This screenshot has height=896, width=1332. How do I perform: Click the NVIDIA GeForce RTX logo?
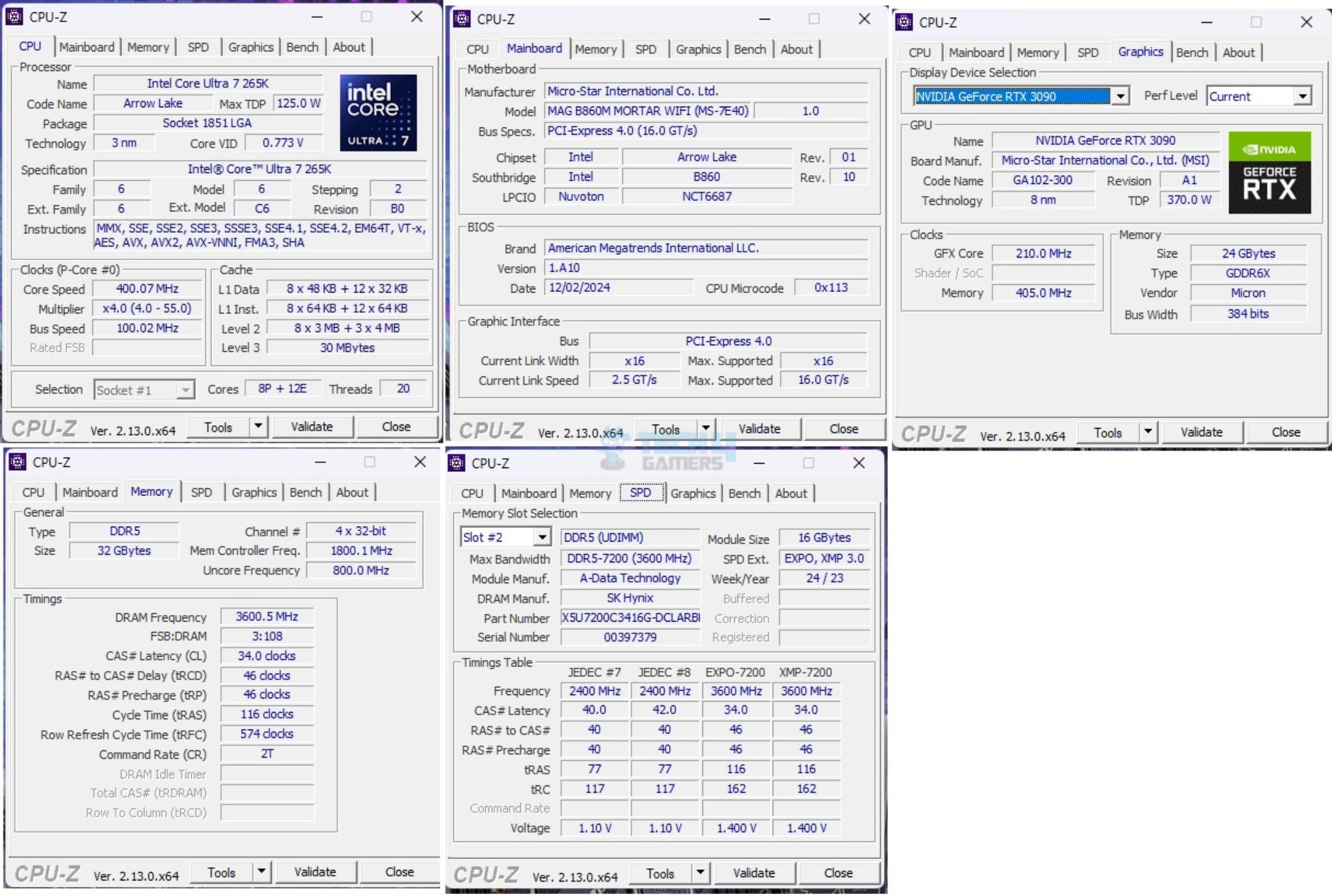coord(1270,173)
